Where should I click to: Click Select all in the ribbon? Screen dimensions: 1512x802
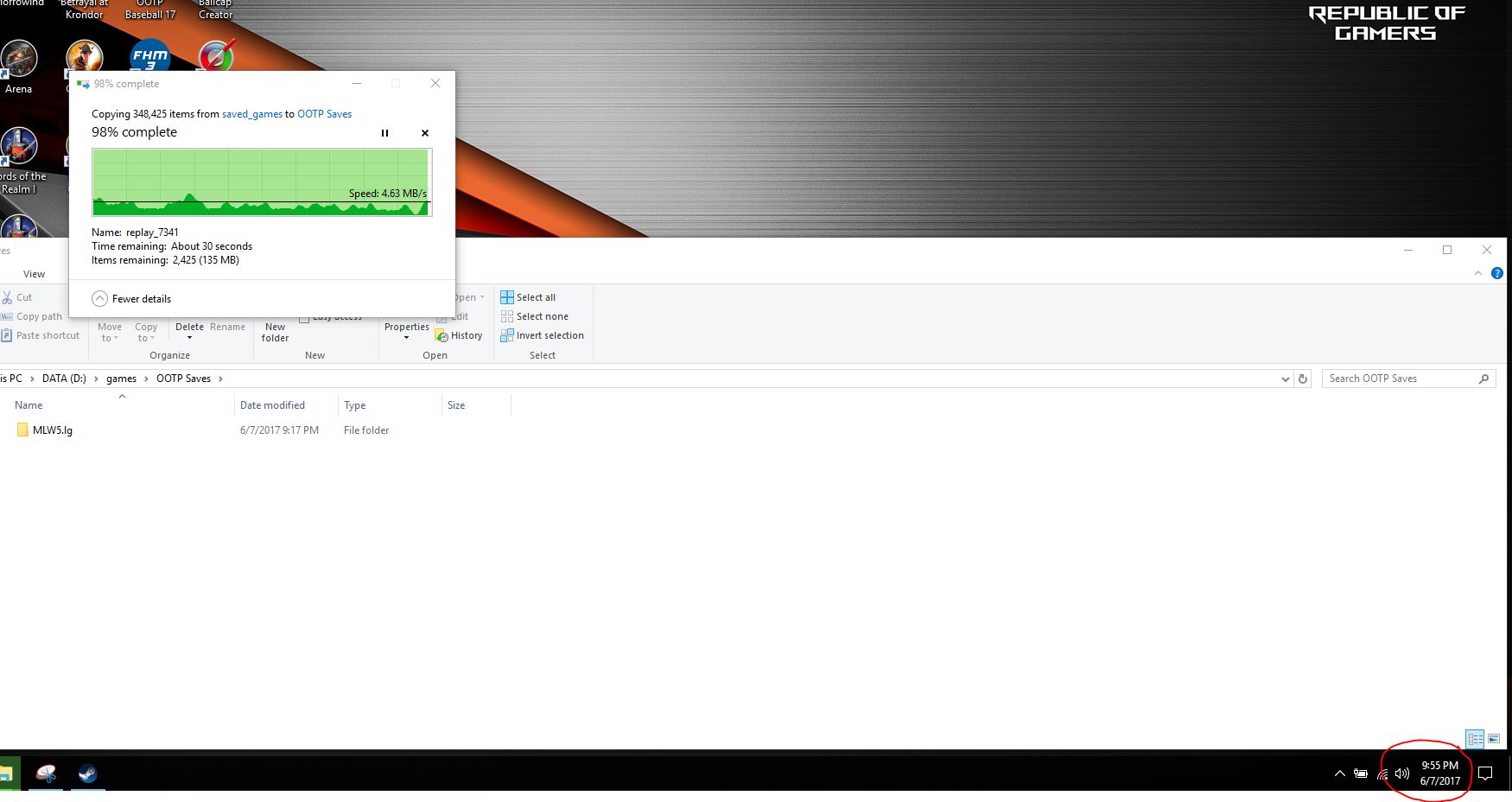pyautogui.click(x=528, y=297)
